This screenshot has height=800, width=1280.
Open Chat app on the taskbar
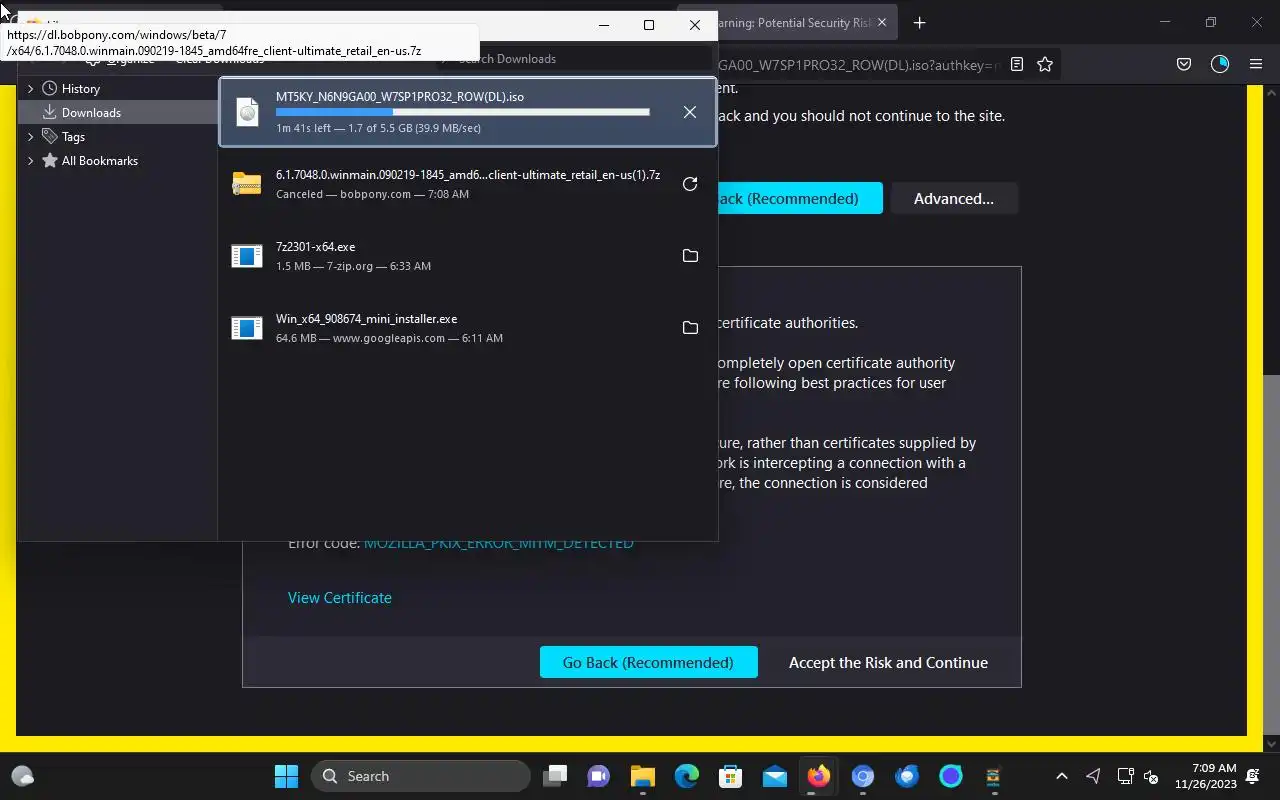(x=599, y=776)
